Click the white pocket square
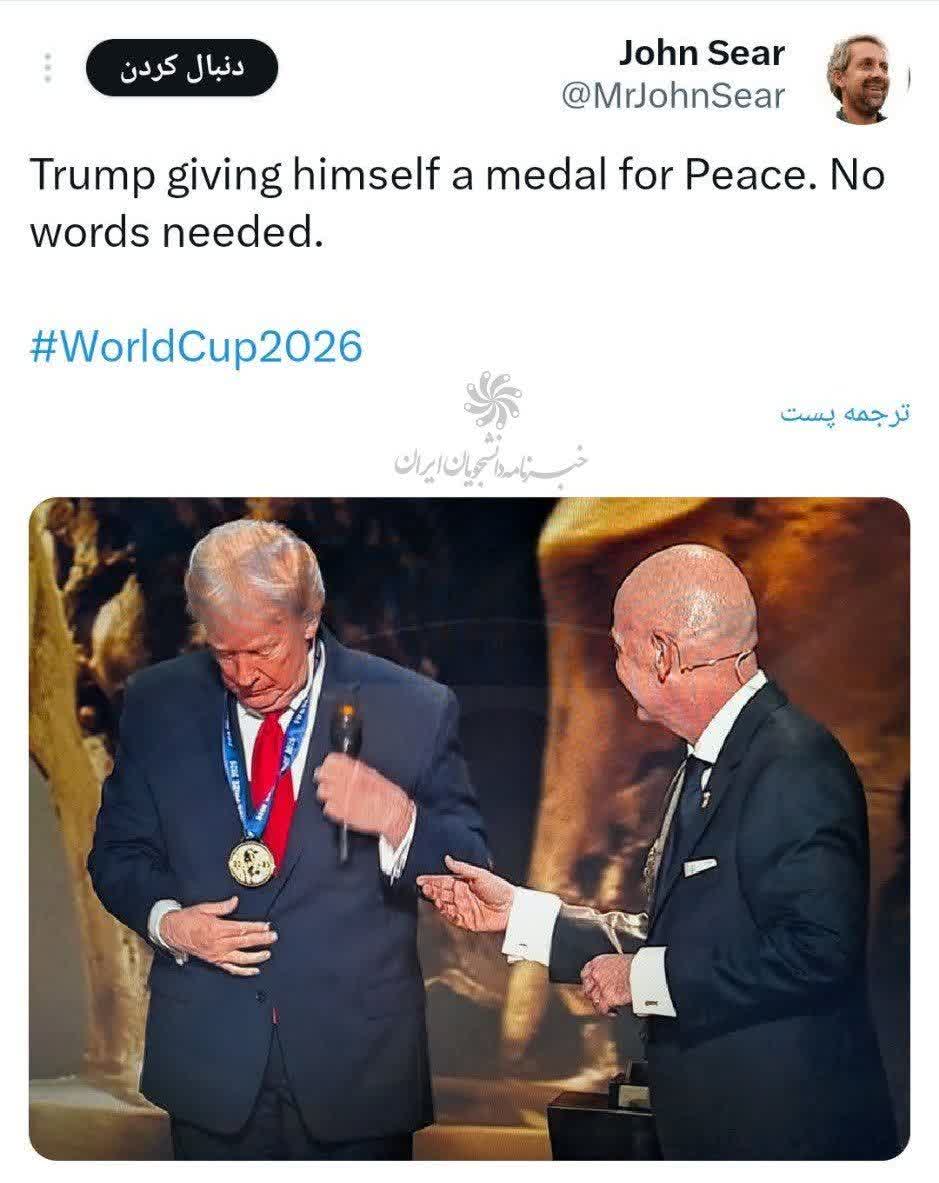Screen dimensions: 939x1183 click(700, 867)
